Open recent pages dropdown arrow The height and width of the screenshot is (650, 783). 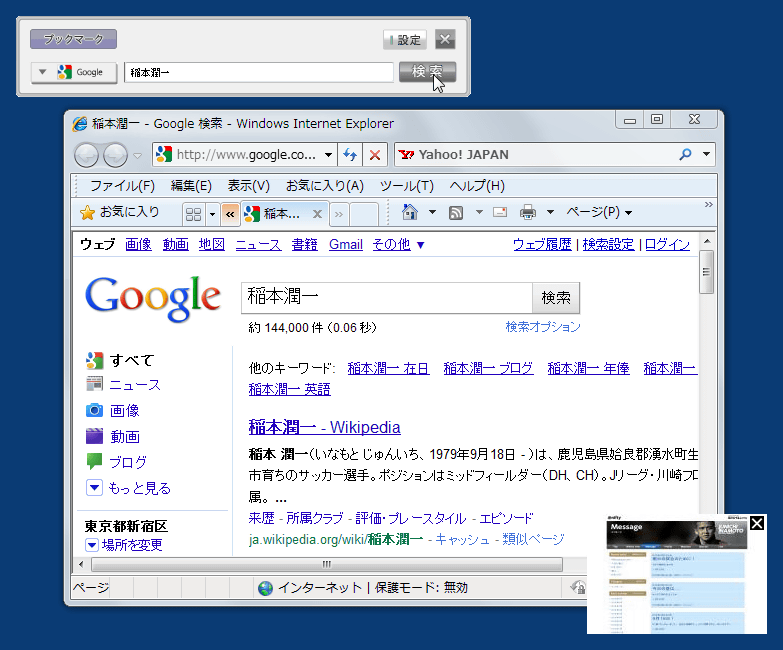(137, 156)
